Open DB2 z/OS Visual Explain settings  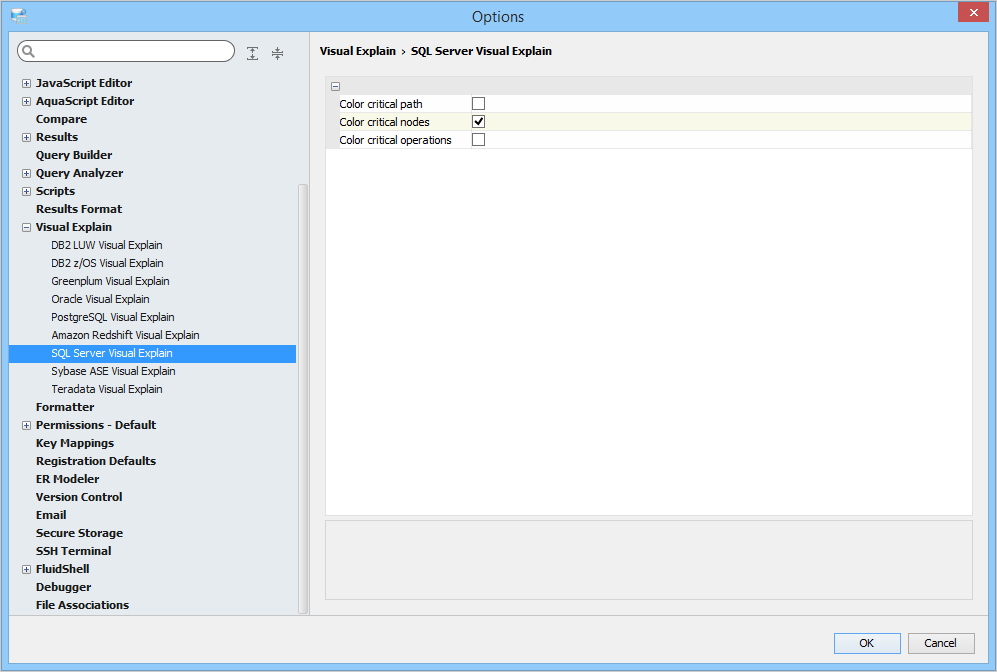pos(107,263)
